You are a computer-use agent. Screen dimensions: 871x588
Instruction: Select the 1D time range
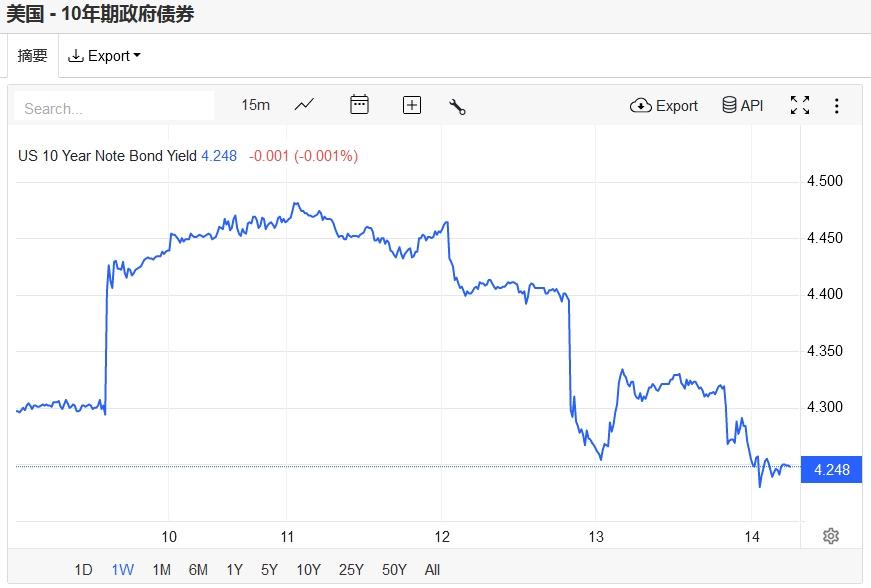(83, 570)
